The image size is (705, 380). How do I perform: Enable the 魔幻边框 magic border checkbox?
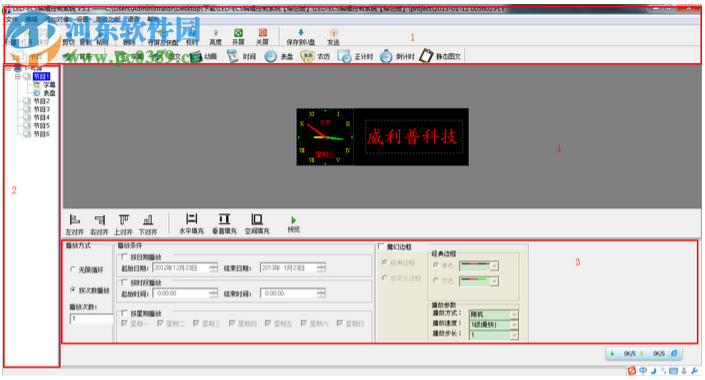pyautogui.click(x=381, y=246)
